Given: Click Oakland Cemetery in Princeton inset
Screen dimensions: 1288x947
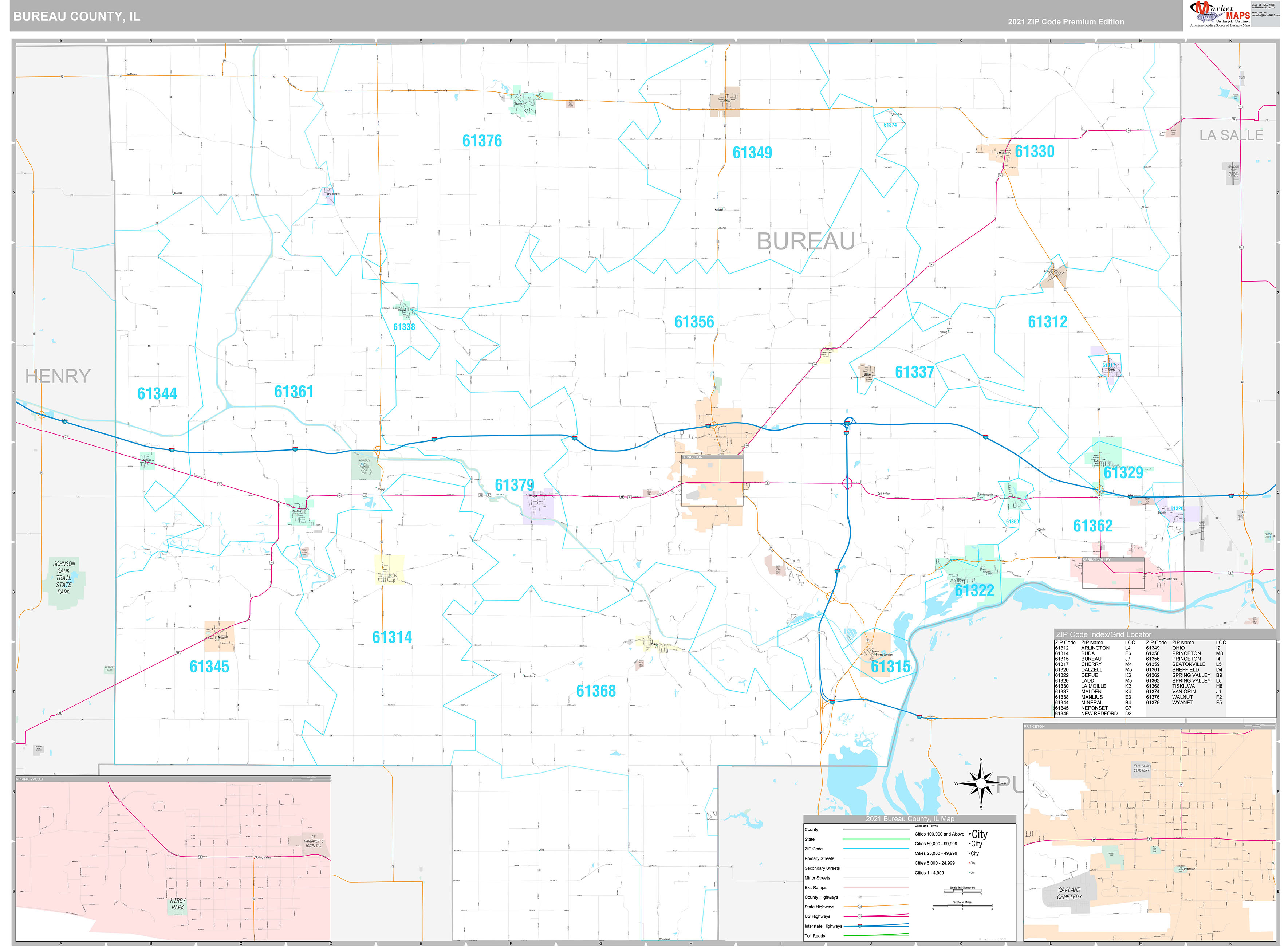Looking at the screenshot, I should 1069,893.
